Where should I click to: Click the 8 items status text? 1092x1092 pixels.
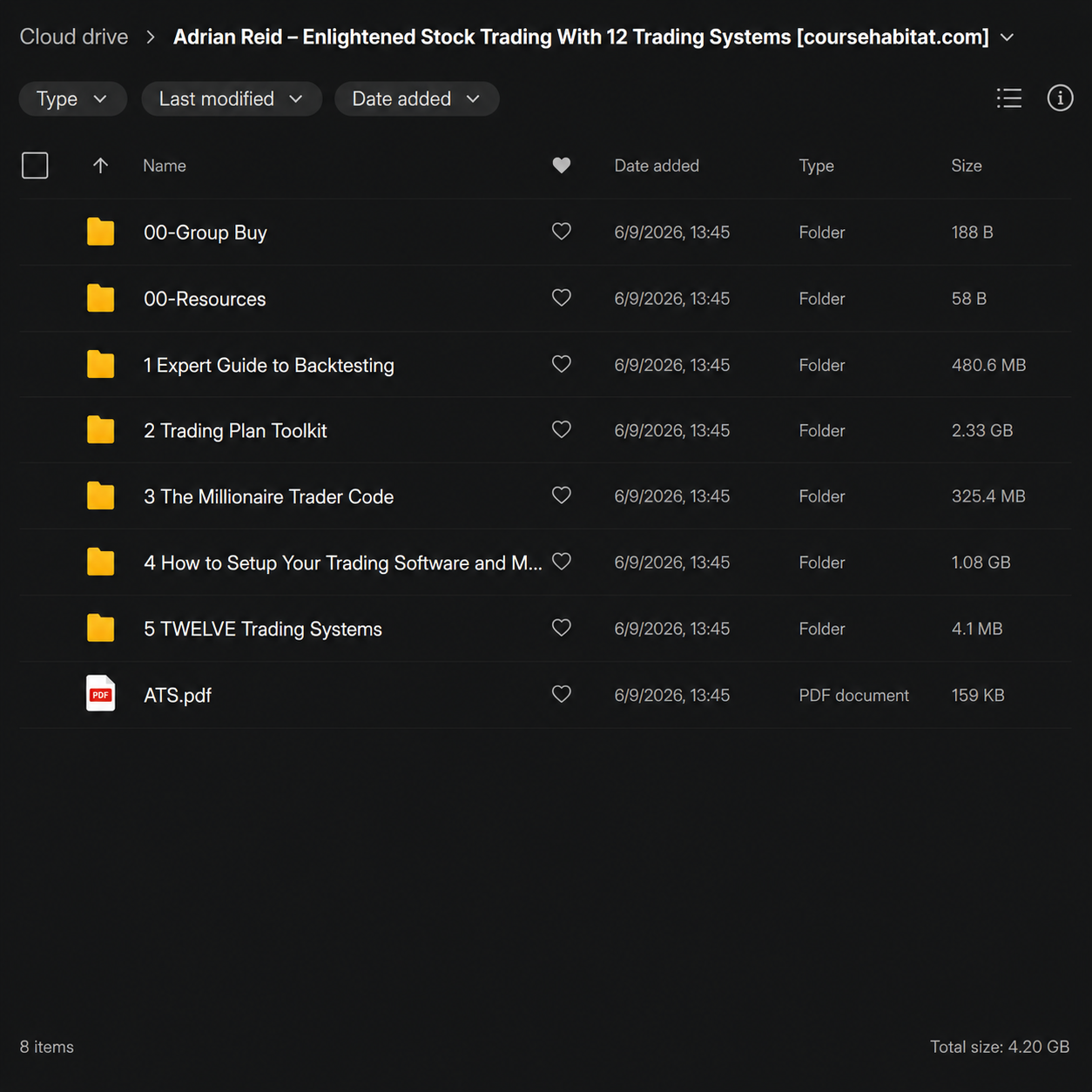[47, 1047]
